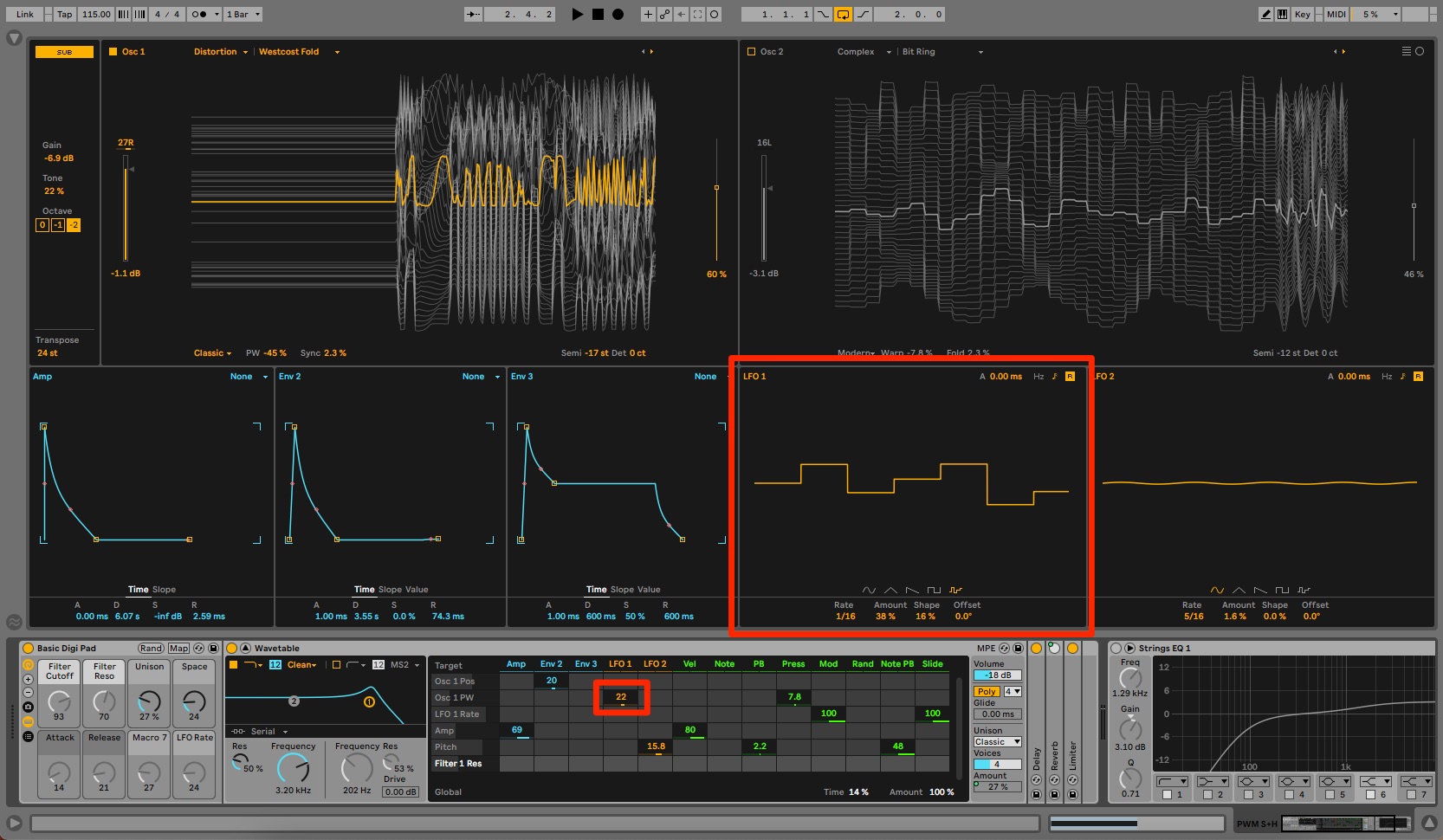Arm the transport Record button
The image size is (1443, 840).
pos(618,14)
